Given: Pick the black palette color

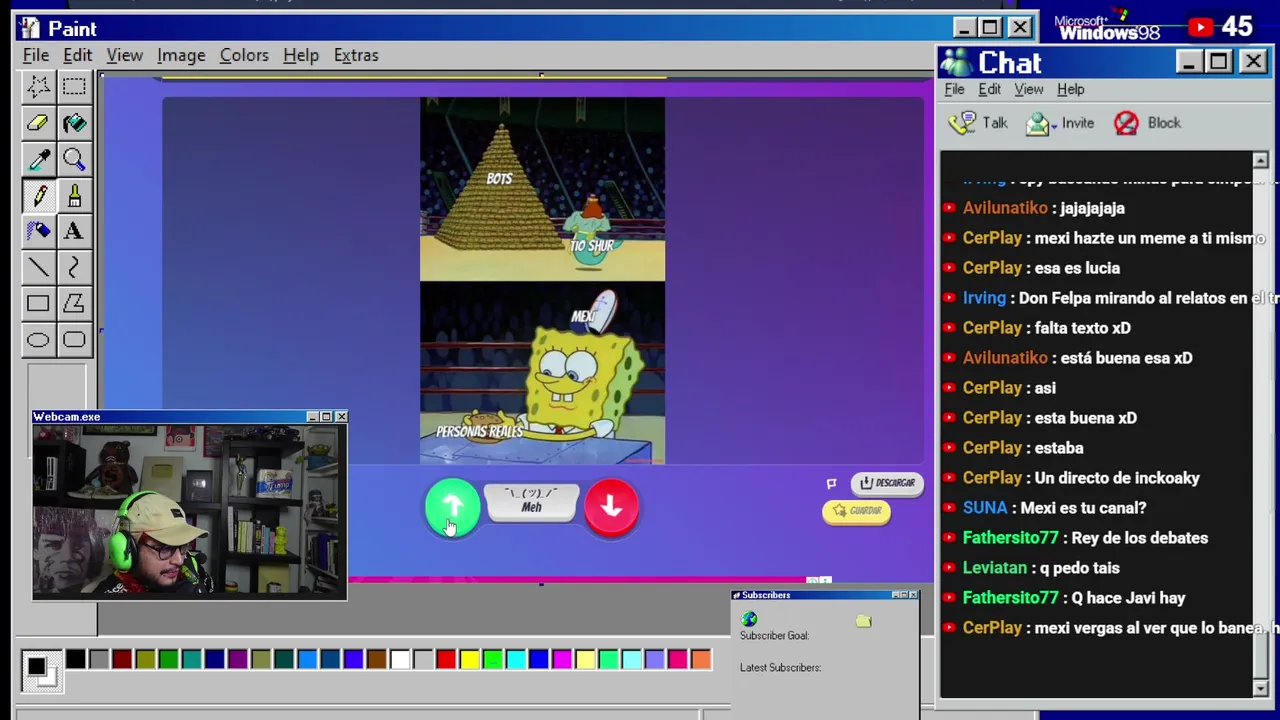Looking at the screenshot, I should click(x=75, y=659).
